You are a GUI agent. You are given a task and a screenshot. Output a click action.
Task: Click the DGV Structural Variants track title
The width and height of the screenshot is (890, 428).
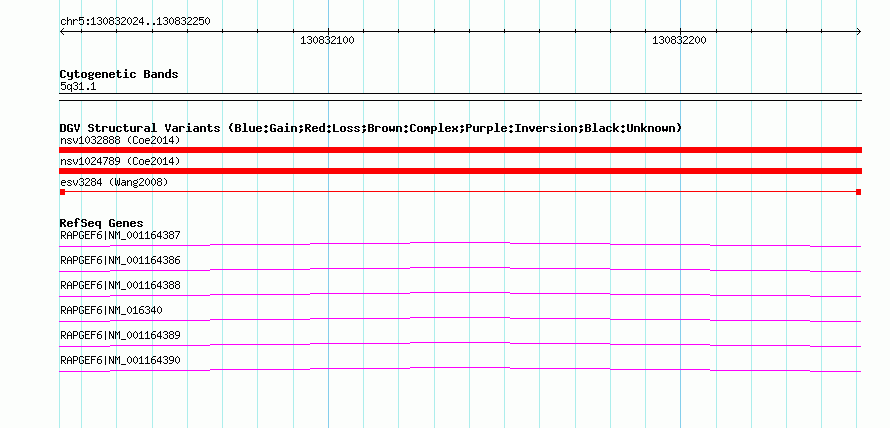370,128
